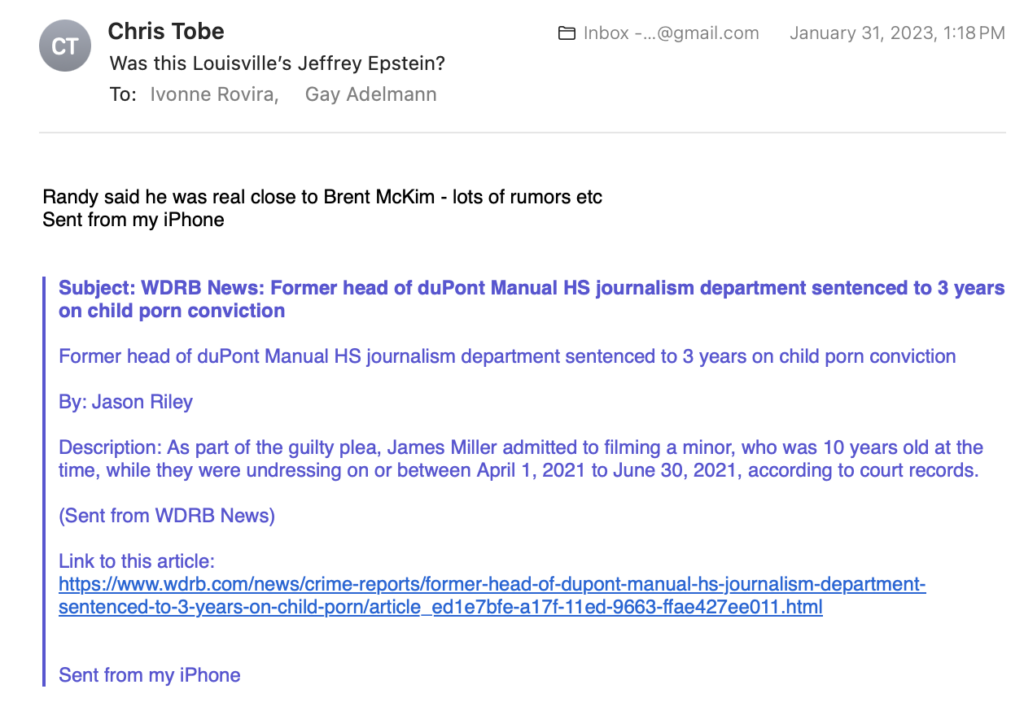
Task: Click the Description paragraph about James Miller
Action: tap(520, 458)
